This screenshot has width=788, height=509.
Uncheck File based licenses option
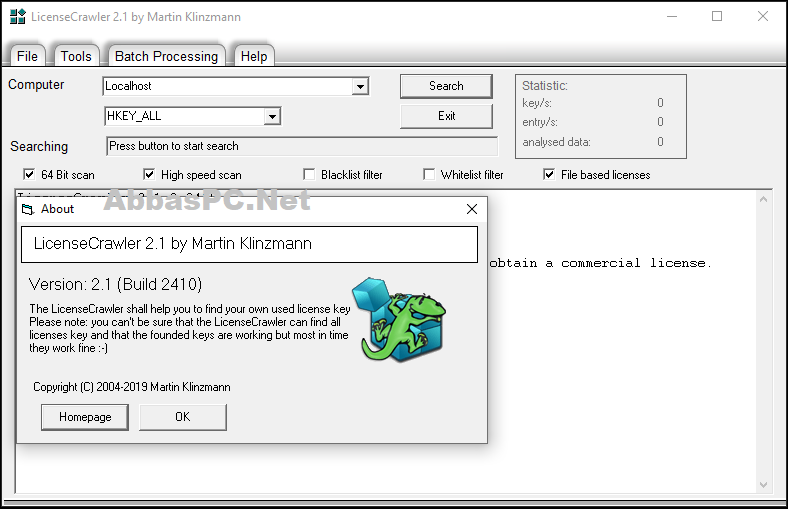point(549,174)
